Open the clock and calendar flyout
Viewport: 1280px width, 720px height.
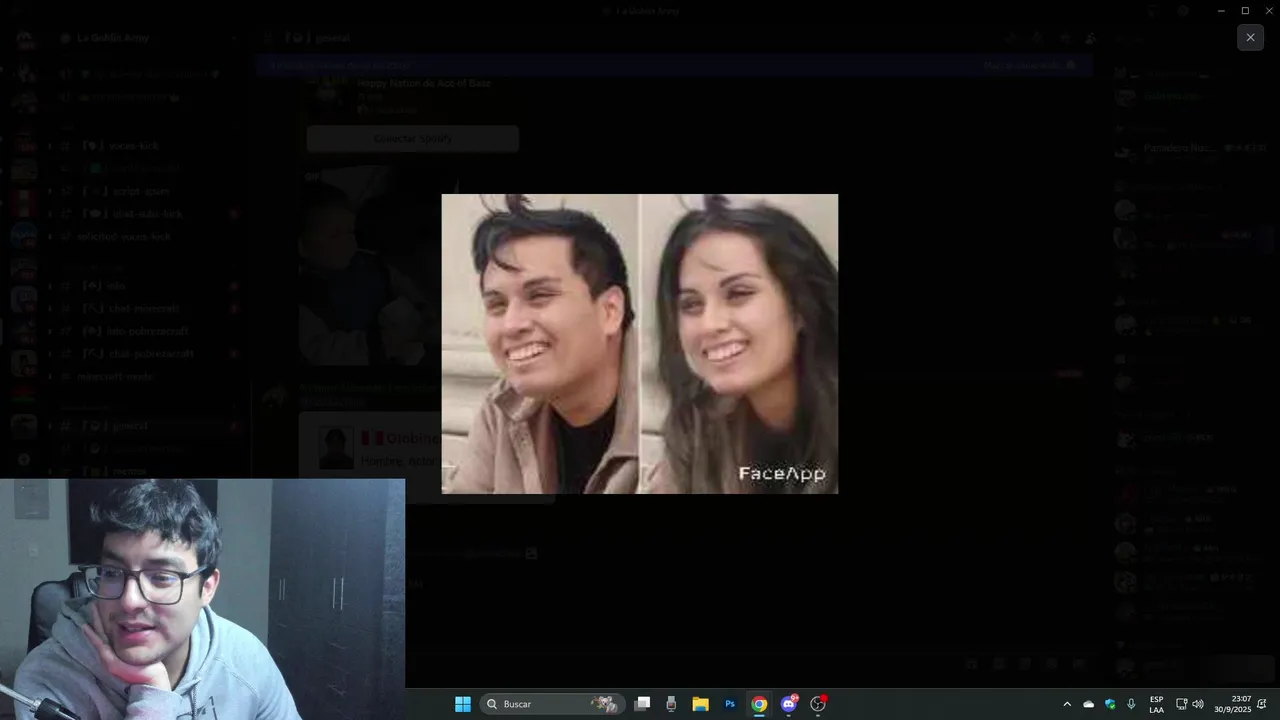(1233, 704)
